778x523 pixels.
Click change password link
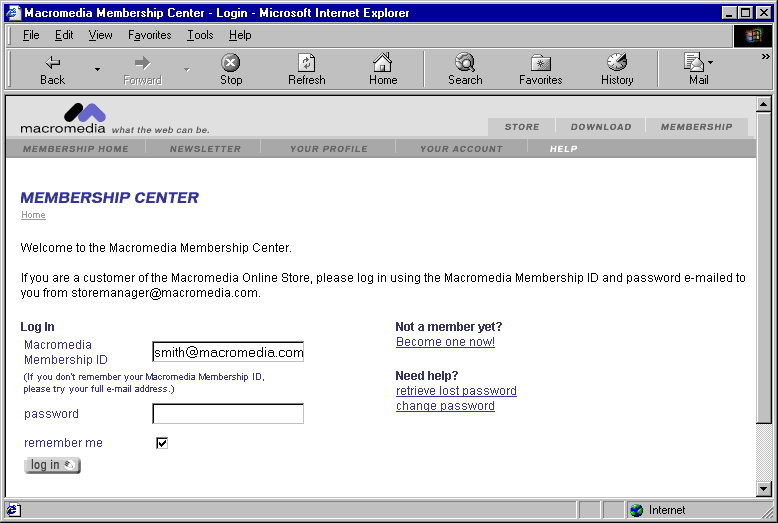pos(445,406)
